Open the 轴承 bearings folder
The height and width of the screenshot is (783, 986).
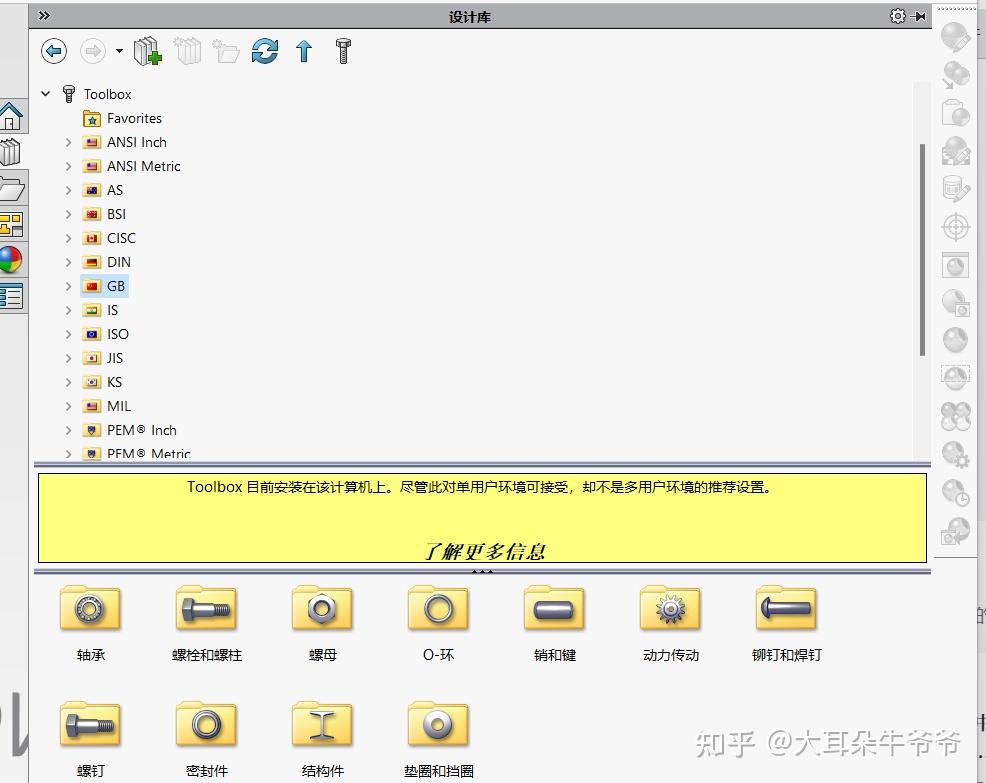[x=90, y=608]
